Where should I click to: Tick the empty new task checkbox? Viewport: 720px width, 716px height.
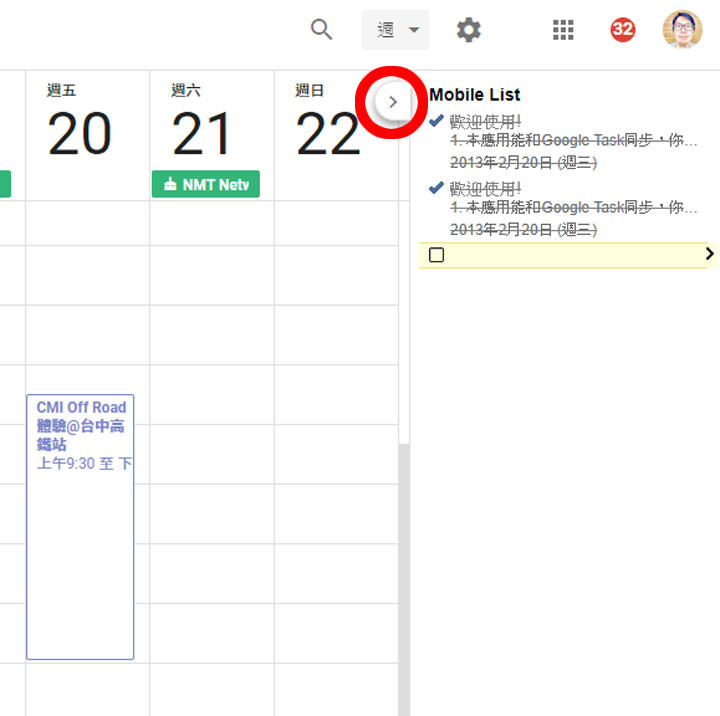pos(436,254)
